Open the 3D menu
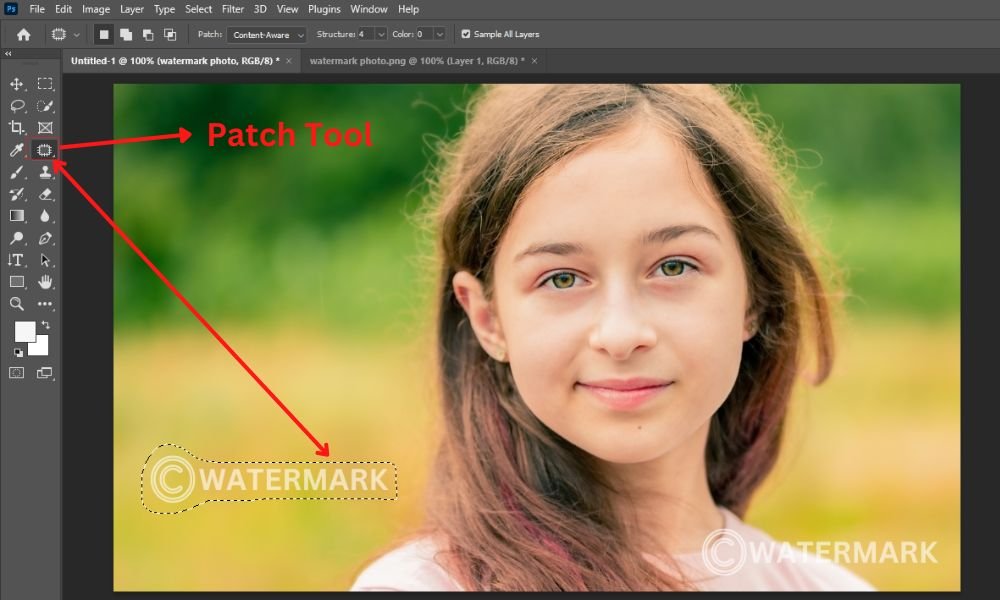The height and width of the screenshot is (600, 1000). [260, 9]
